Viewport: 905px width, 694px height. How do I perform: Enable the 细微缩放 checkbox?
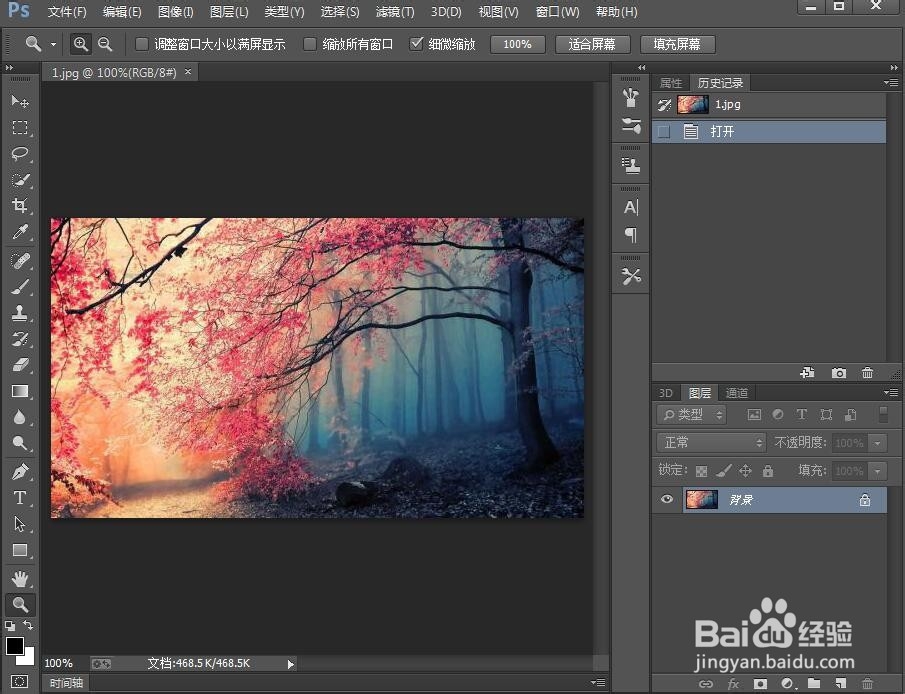point(417,44)
